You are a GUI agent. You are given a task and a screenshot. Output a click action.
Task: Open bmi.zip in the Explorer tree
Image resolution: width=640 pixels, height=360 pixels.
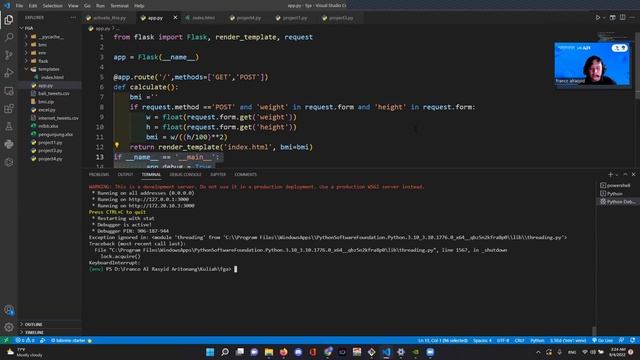46,102
